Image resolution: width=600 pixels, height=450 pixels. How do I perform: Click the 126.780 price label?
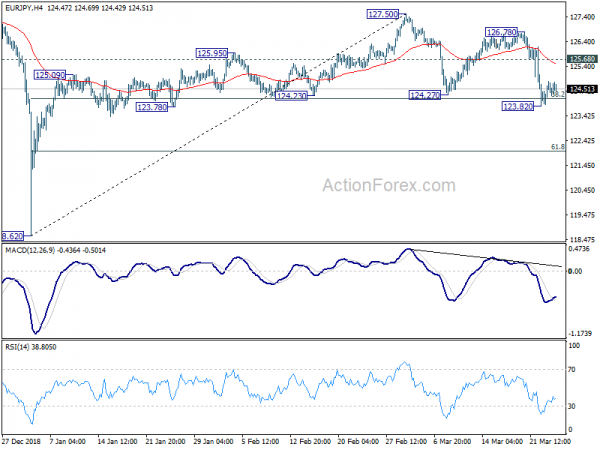tap(501, 32)
